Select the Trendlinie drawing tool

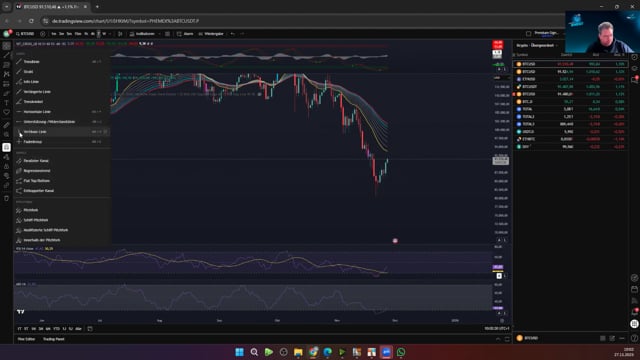[62, 62]
